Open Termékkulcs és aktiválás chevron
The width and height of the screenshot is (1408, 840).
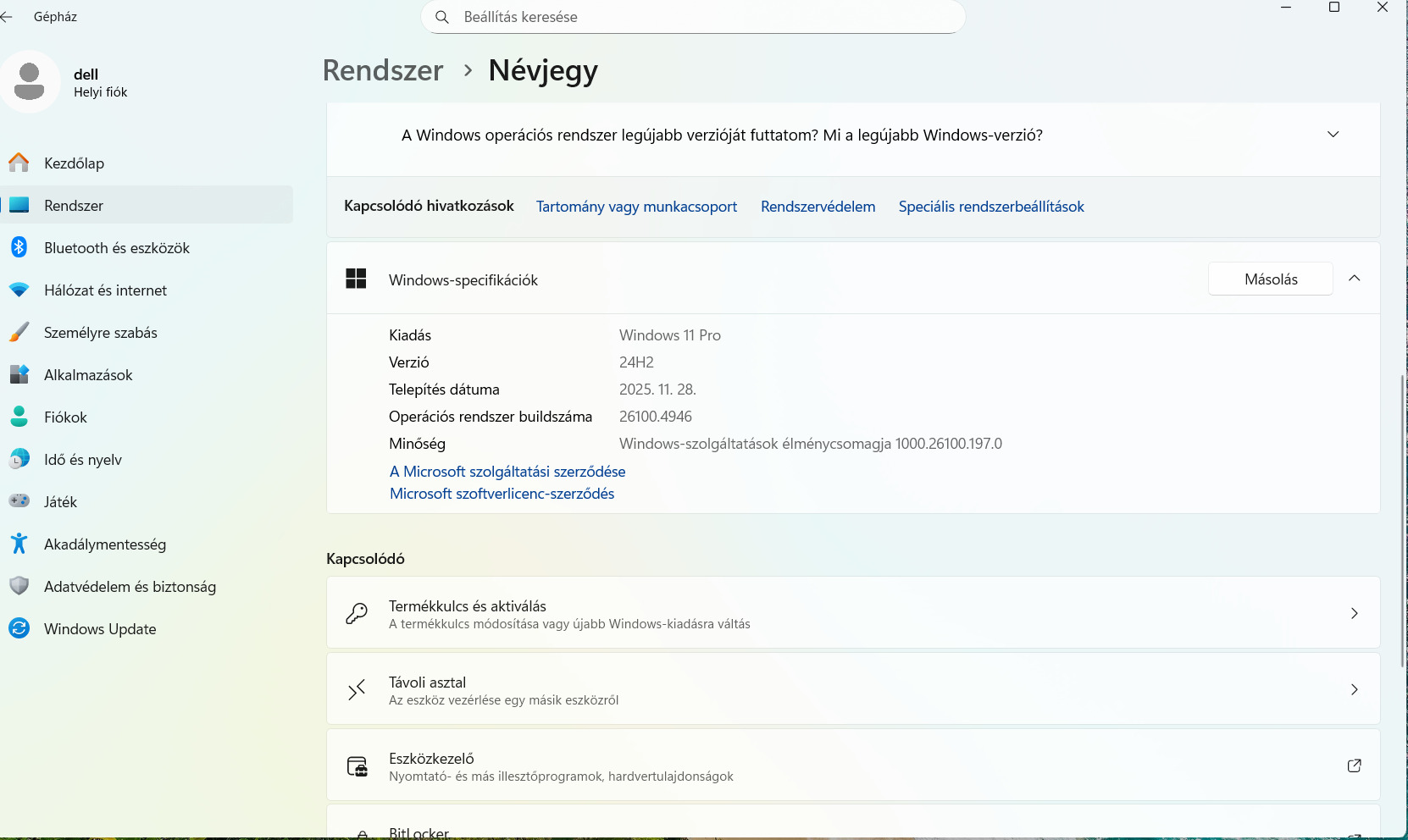click(x=1355, y=613)
